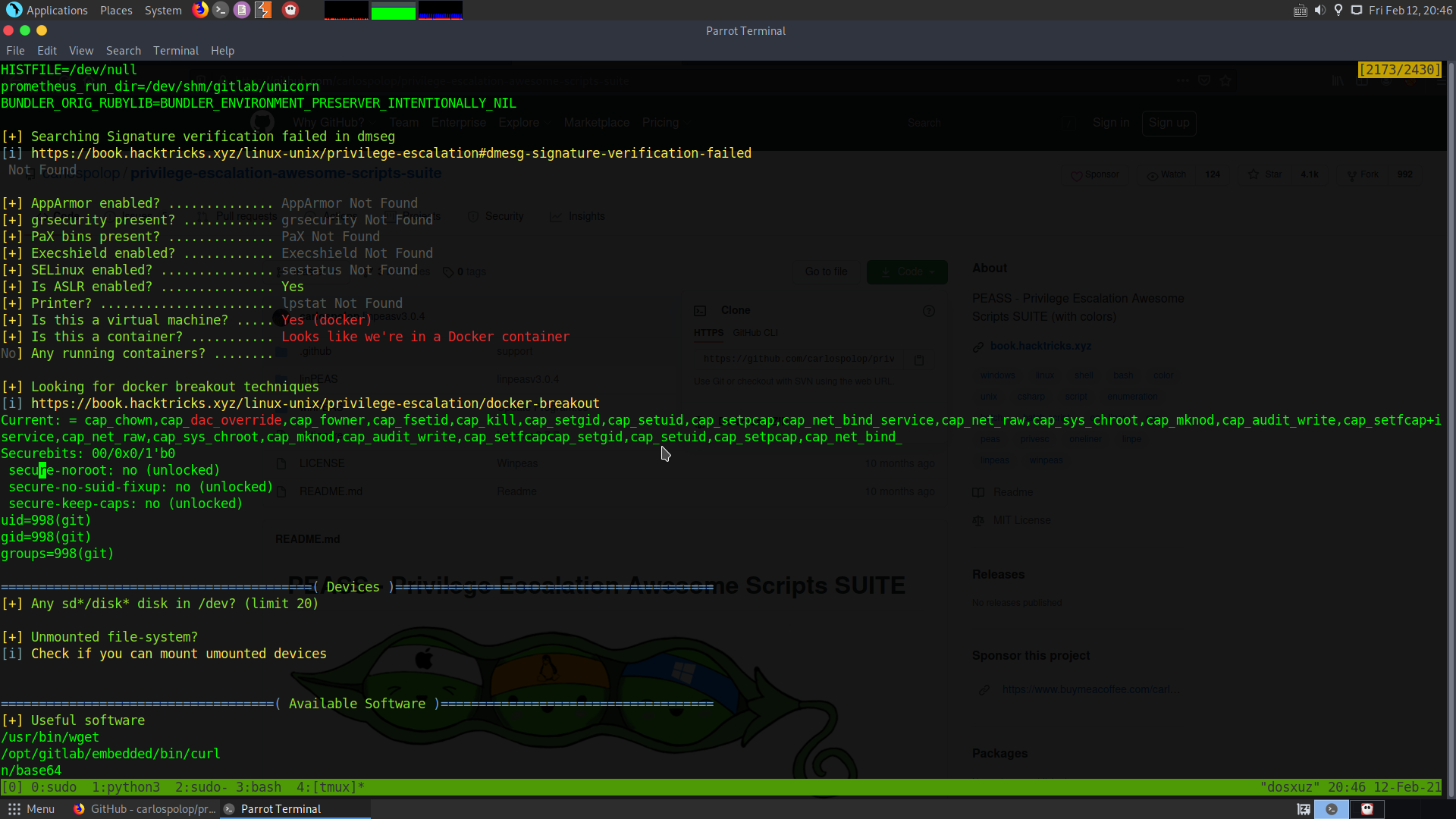Open the Search menu in menu bar
This screenshot has height=819, width=1456.
point(123,51)
